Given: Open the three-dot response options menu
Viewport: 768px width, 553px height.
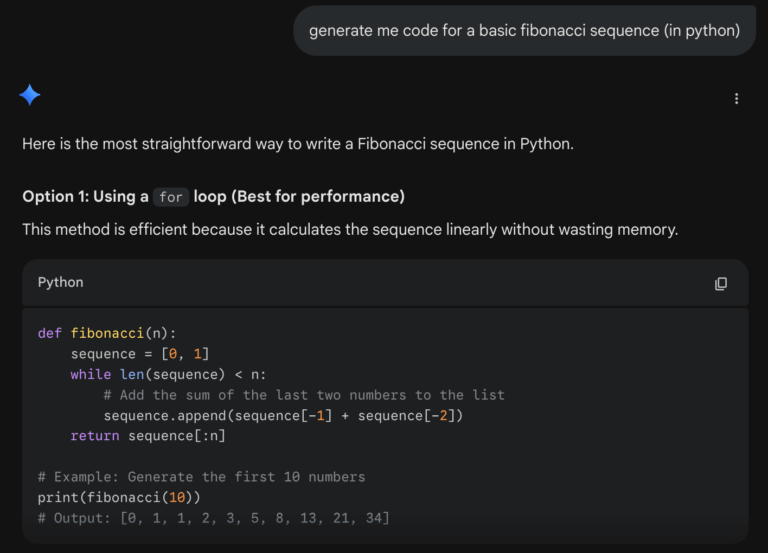Looking at the screenshot, I should click(736, 98).
